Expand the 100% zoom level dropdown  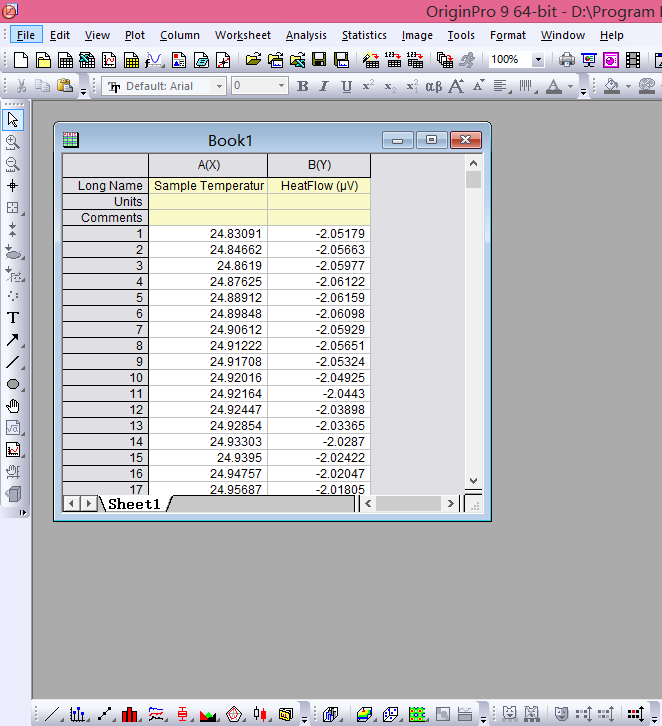538,60
